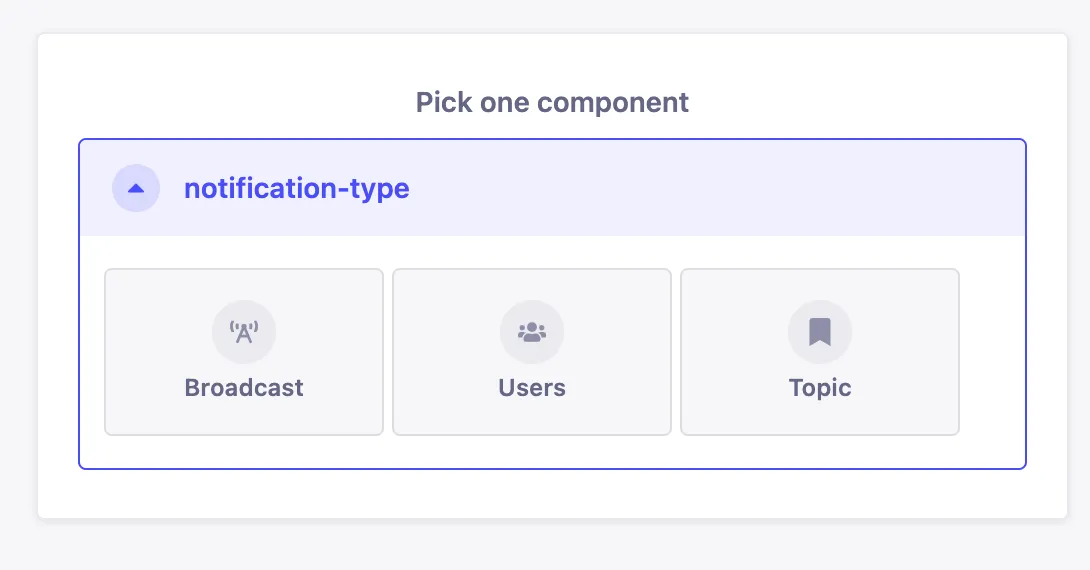Select the Broadcast component card

(x=244, y=352)
